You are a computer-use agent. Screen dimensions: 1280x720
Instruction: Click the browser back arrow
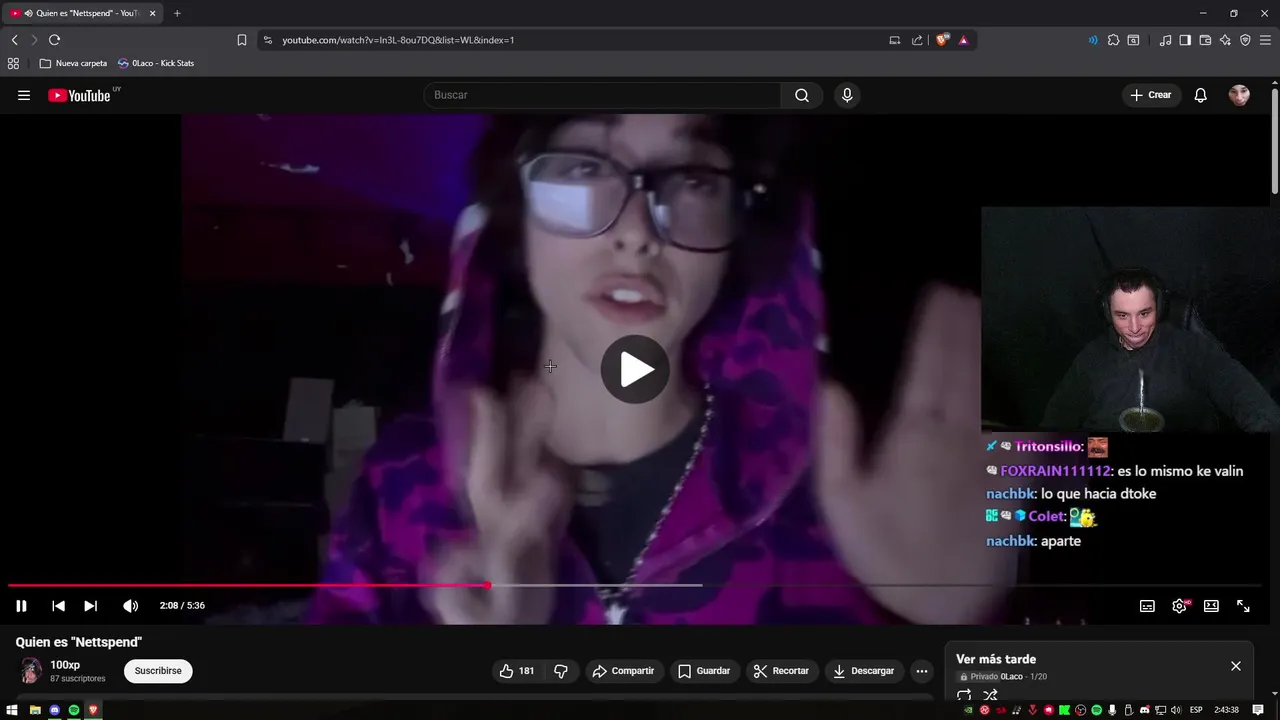click(x=14, y=40)
